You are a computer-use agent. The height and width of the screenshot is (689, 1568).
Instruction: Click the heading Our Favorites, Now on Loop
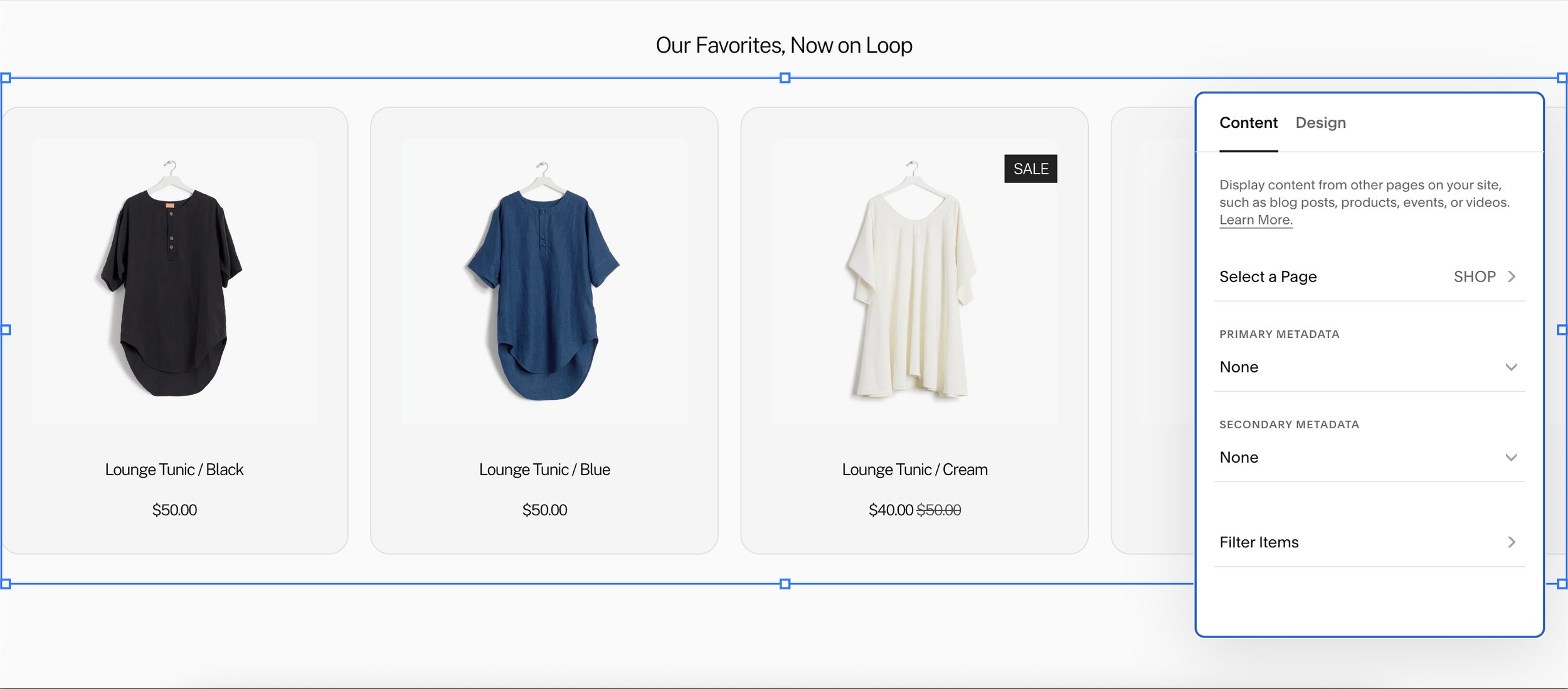[784, 45]
